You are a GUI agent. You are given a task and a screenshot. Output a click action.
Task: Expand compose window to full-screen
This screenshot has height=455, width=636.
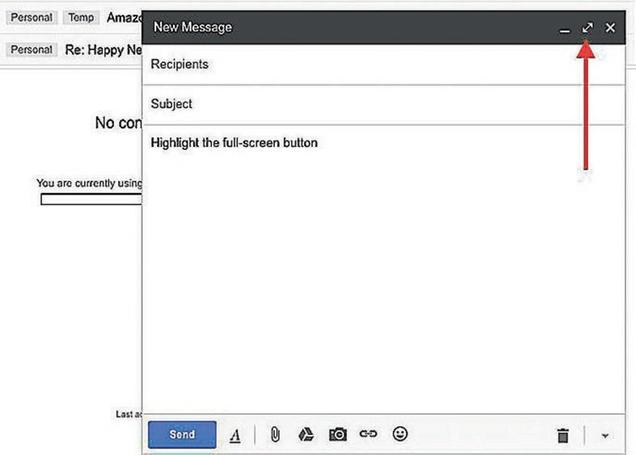coord(587,28)
